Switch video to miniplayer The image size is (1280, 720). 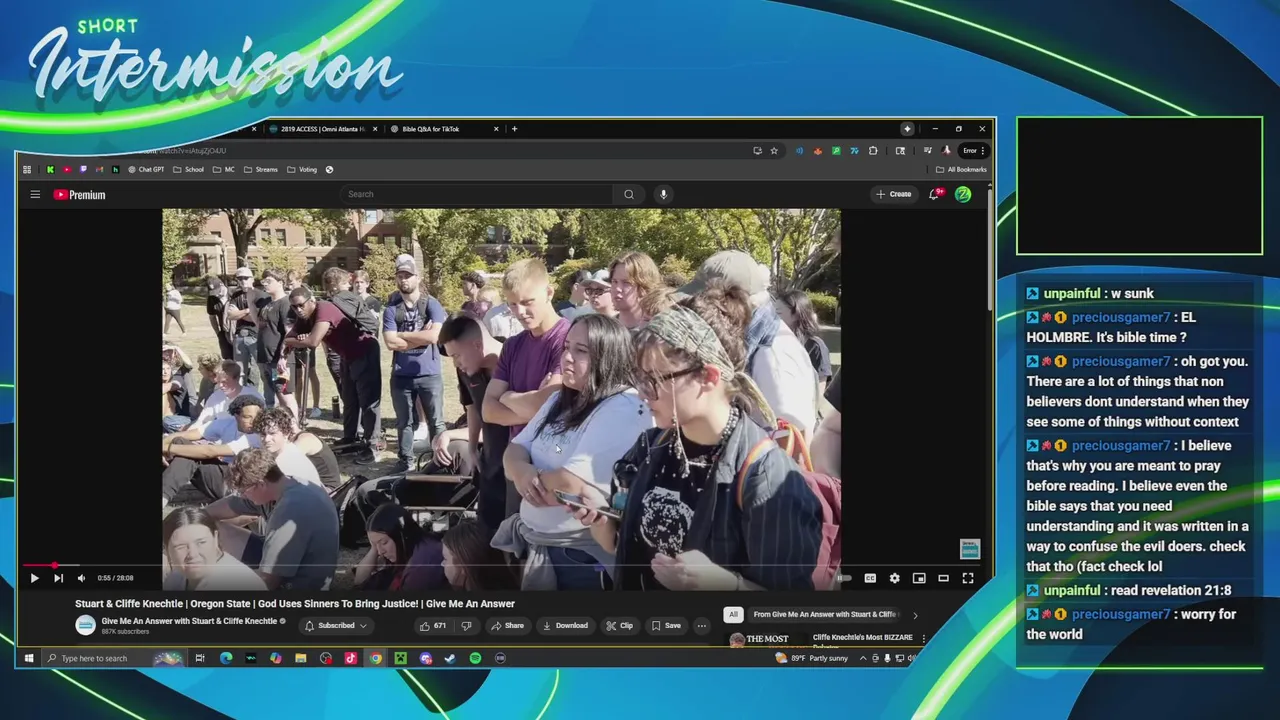[x=919, y=578]
